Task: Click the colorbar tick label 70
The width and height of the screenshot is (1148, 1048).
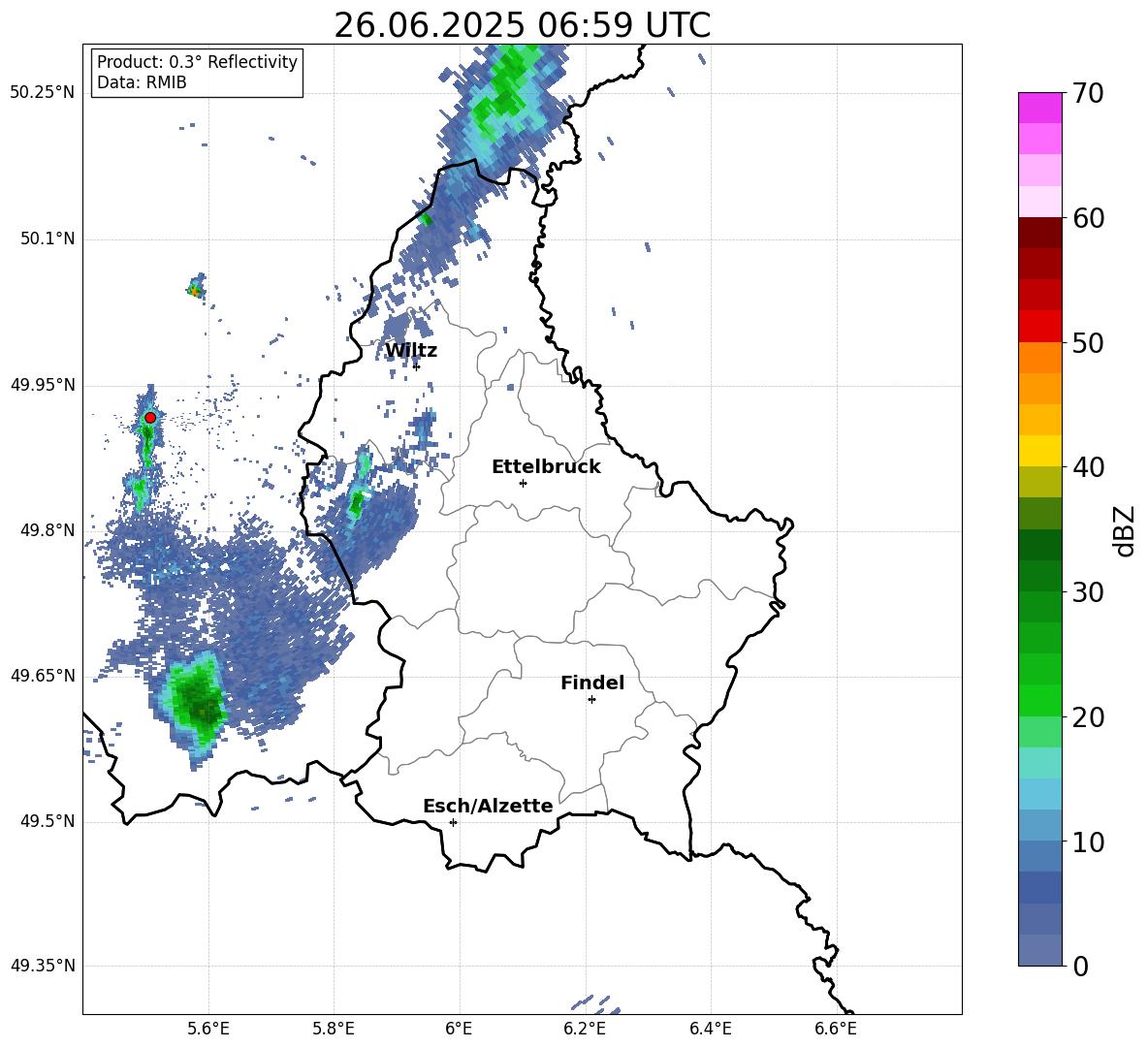Action: tap(1088, 94)
